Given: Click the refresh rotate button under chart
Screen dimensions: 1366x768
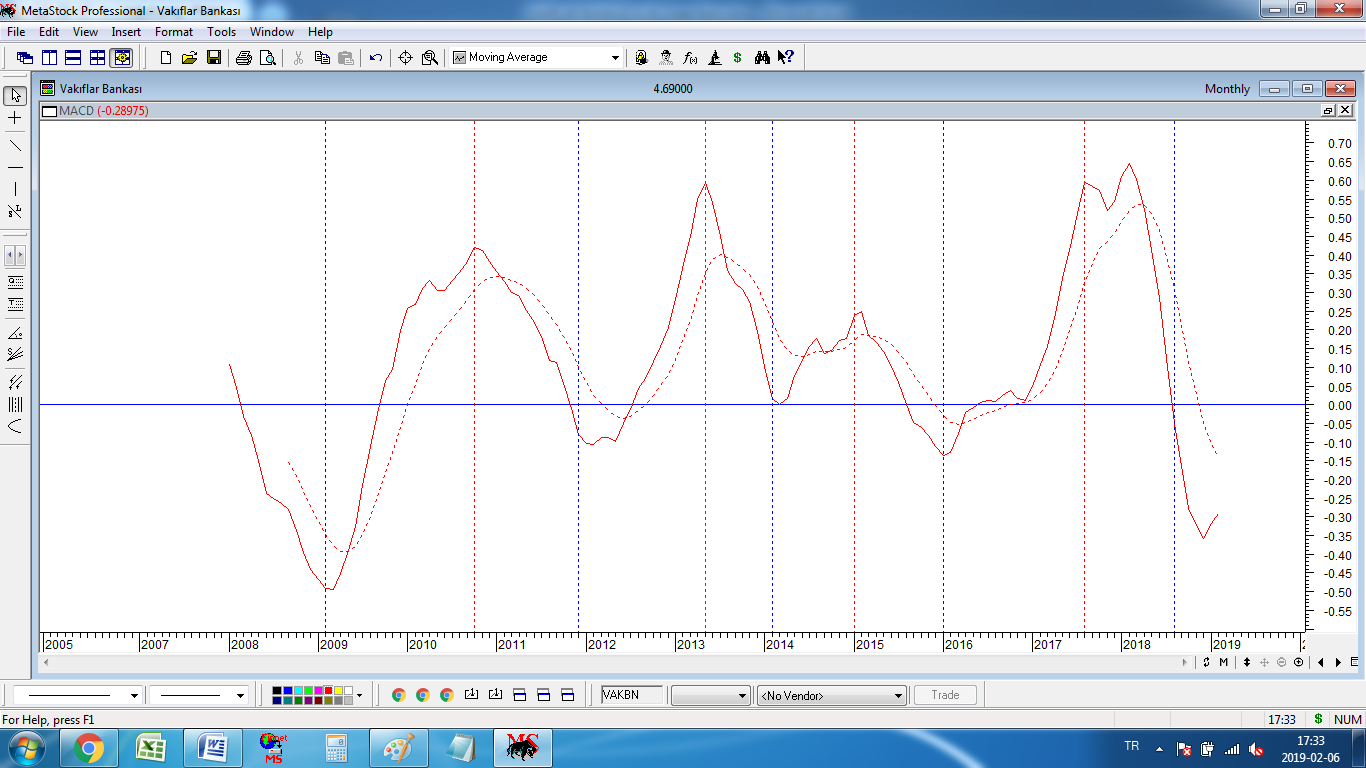Looking at the screenshot, I should coord(1207,662).
